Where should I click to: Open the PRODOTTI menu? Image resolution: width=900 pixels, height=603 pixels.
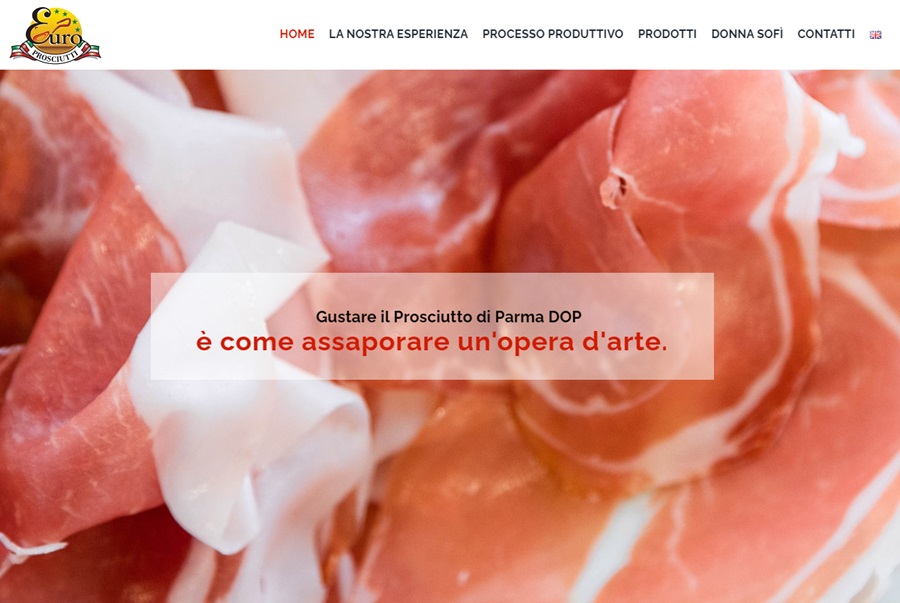pyautogui.click(x=667, y=34)
